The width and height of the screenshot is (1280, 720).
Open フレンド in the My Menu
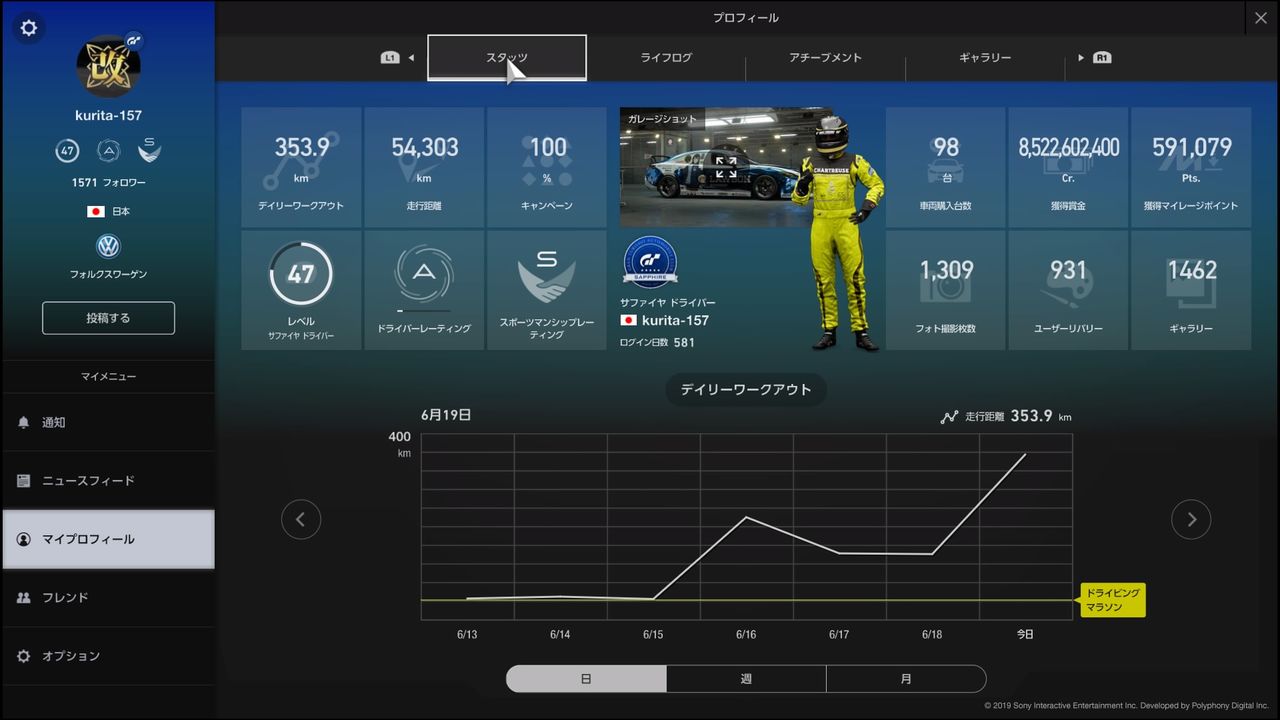coord(108,598)
